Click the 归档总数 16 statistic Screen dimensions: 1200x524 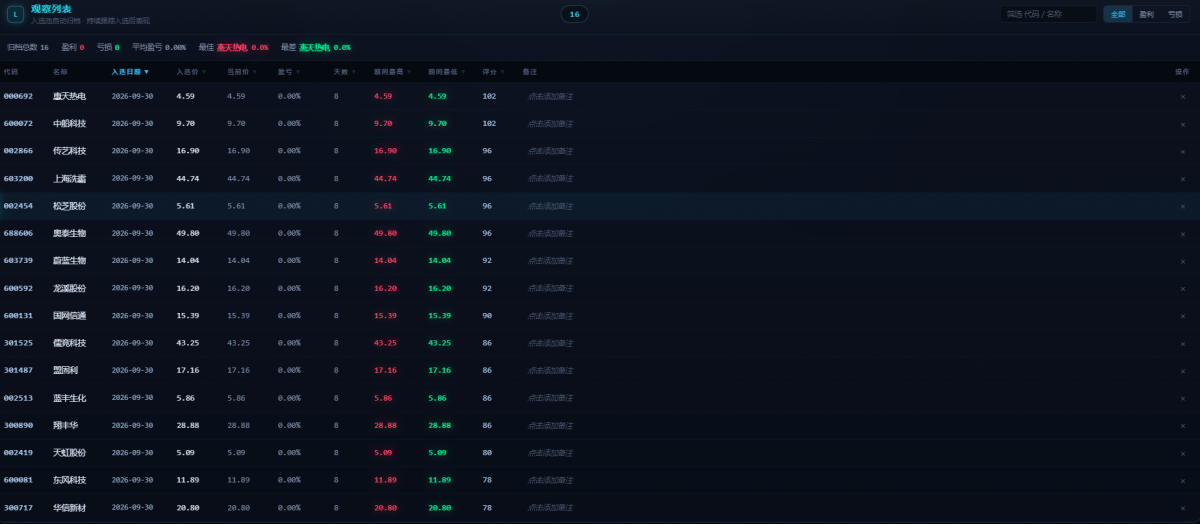tap(28, 47)
